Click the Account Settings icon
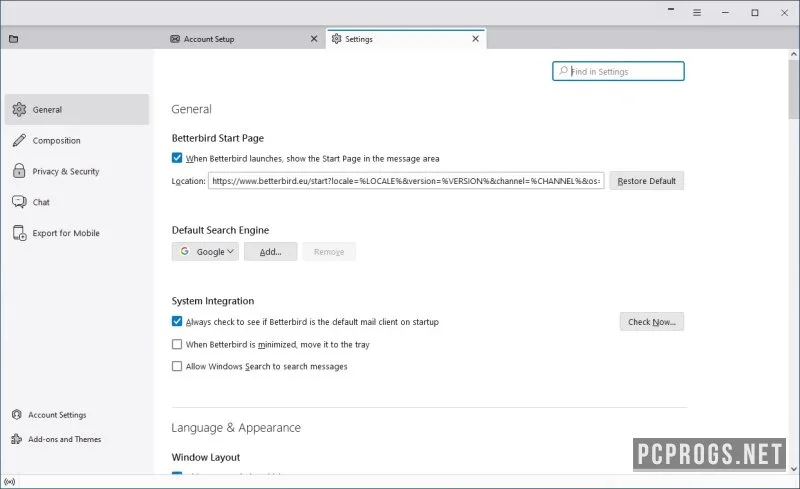This screenshot has width=800, height=489. click(17, 414)
